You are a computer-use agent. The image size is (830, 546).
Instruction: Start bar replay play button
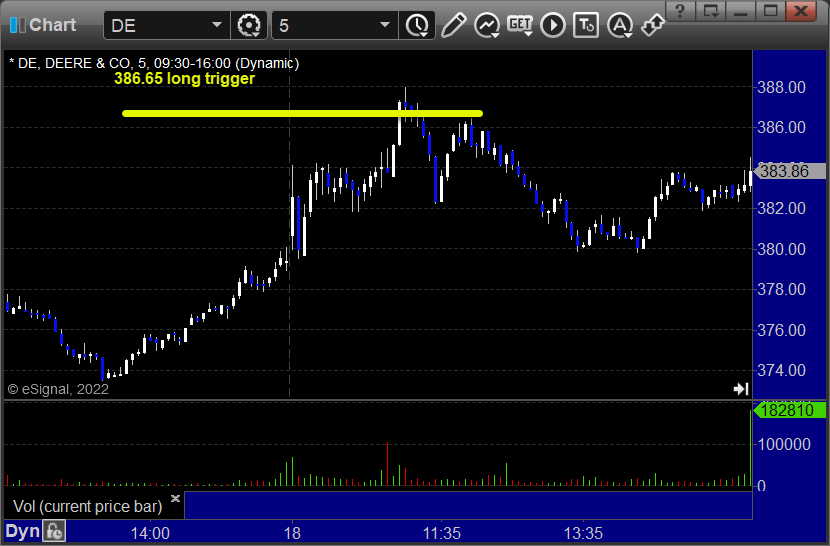coord(553,25)
